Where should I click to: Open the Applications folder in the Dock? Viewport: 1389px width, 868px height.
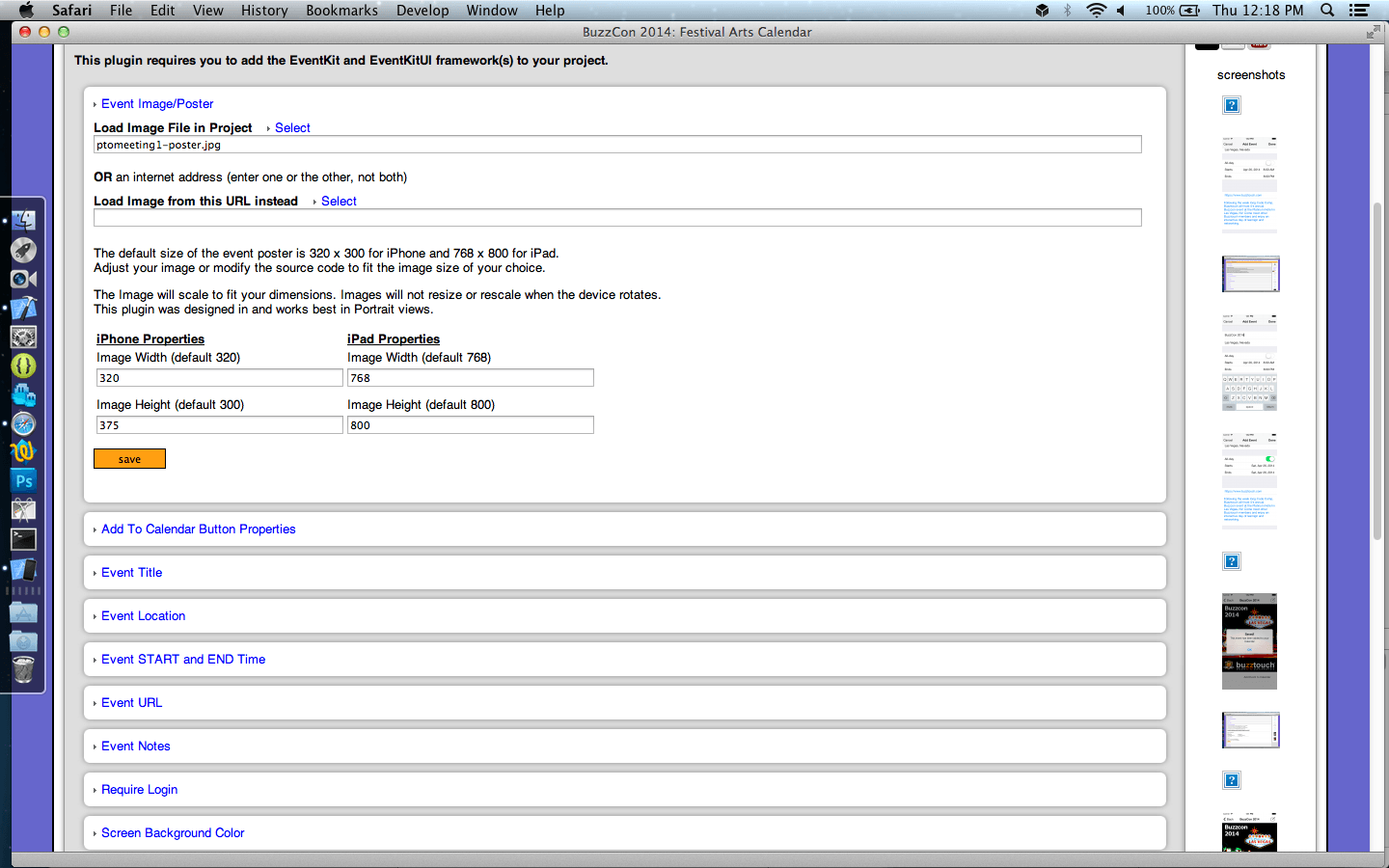coord(23,611)
